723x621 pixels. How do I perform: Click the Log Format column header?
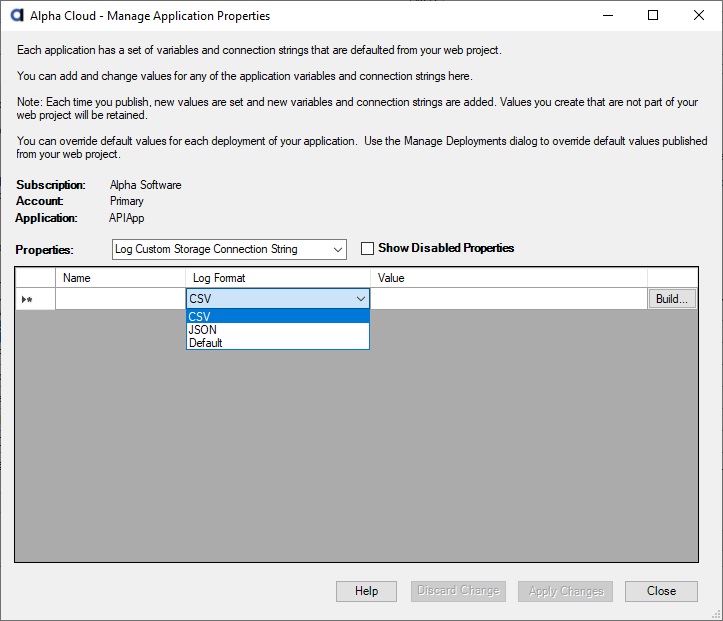(278, 278)
